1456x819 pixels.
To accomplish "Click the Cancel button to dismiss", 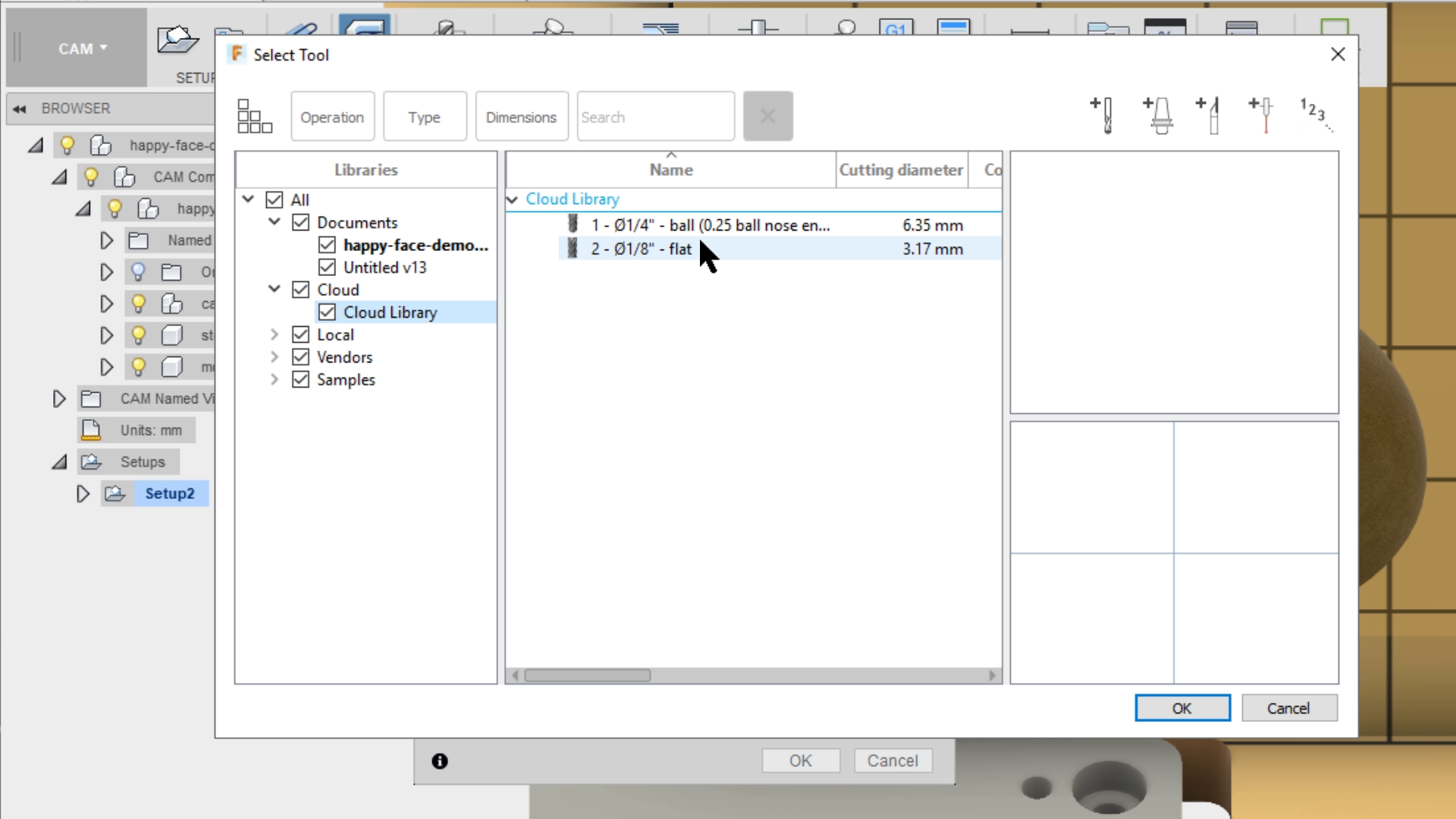I will click(x=1289, y=708).
